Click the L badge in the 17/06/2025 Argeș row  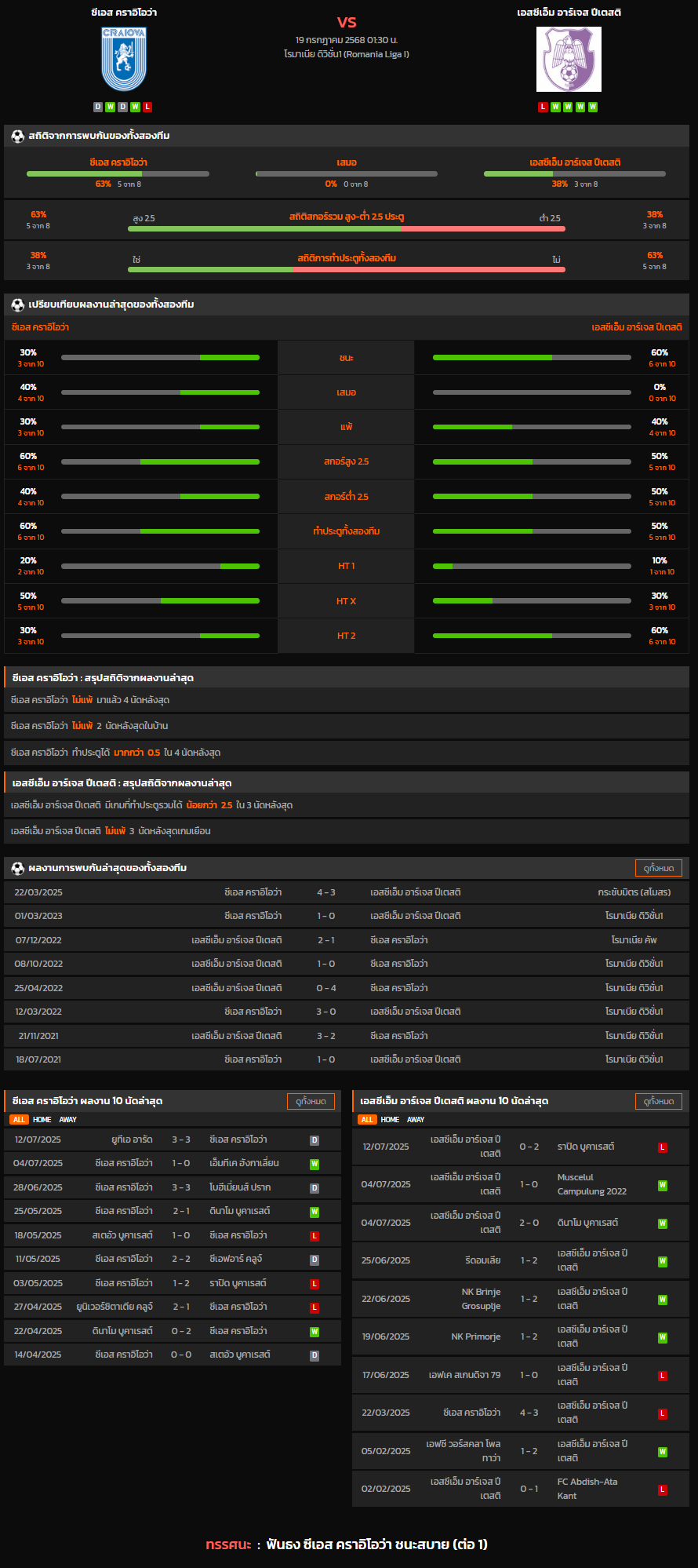(x=663, y=1376)
